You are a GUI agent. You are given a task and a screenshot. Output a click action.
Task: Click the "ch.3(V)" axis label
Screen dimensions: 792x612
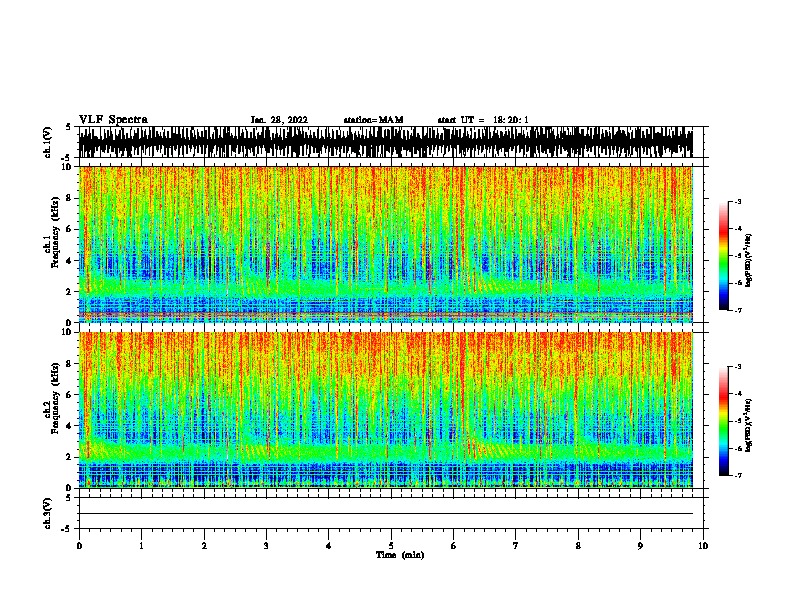[47, 513]
